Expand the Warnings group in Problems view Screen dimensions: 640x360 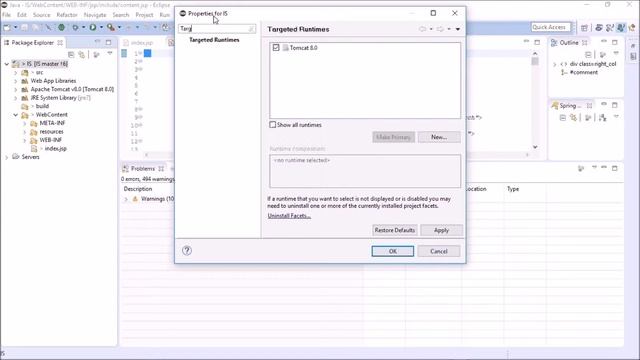click(126, 199)
